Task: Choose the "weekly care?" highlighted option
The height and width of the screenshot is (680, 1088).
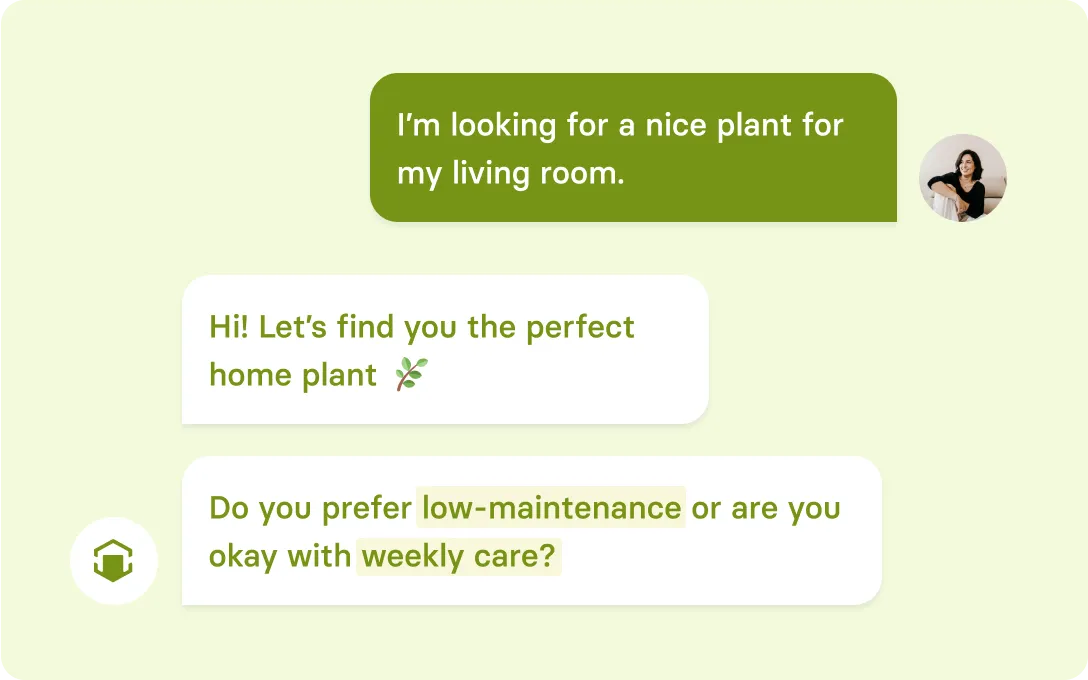Action: (459, 557)
